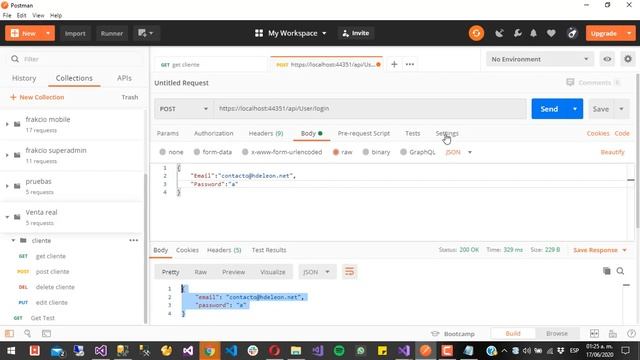The width and height of the screenshot is (640, 360).
Task: Select the raw body radio
Action: pos(336,152)
